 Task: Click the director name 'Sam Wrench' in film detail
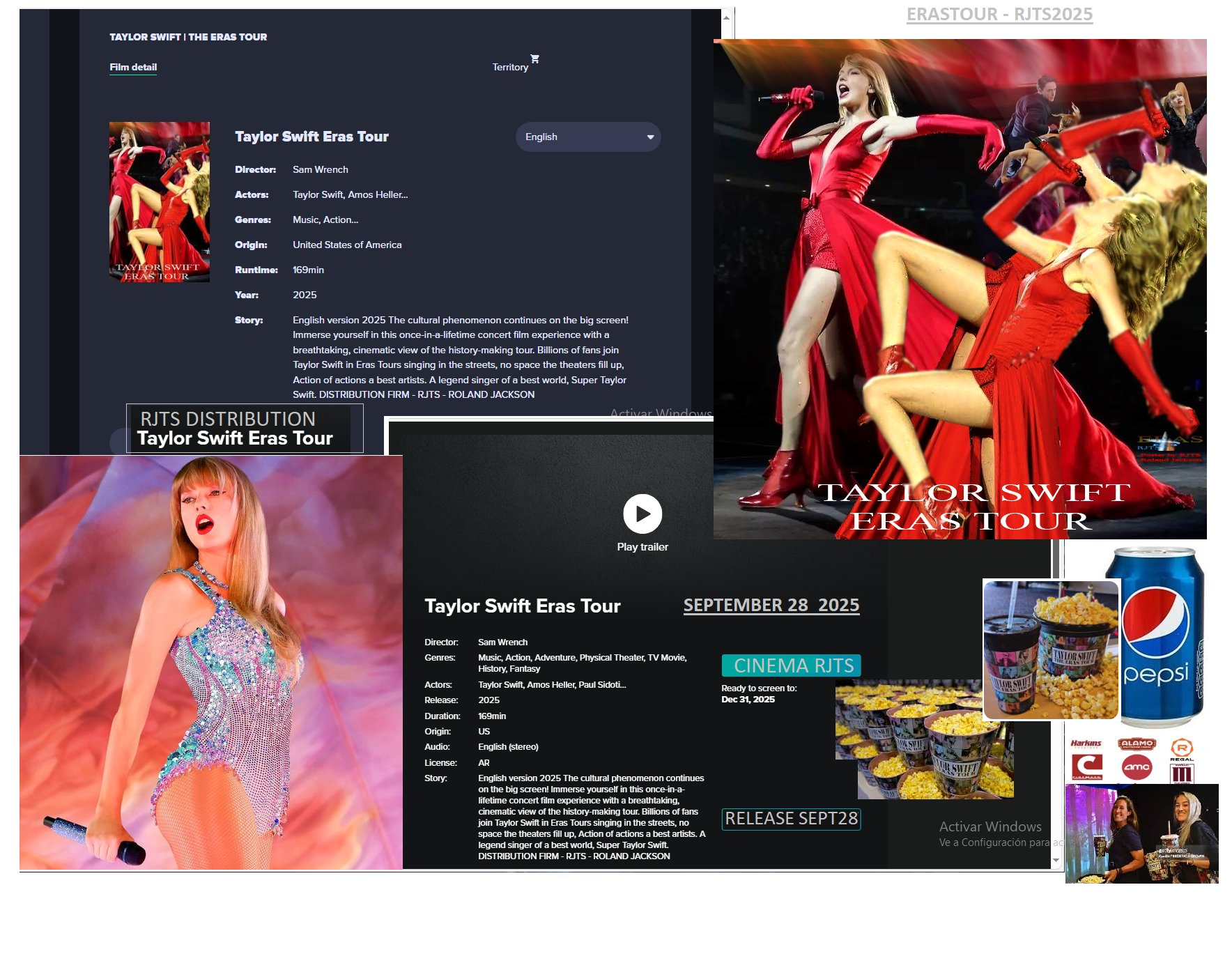321,169
